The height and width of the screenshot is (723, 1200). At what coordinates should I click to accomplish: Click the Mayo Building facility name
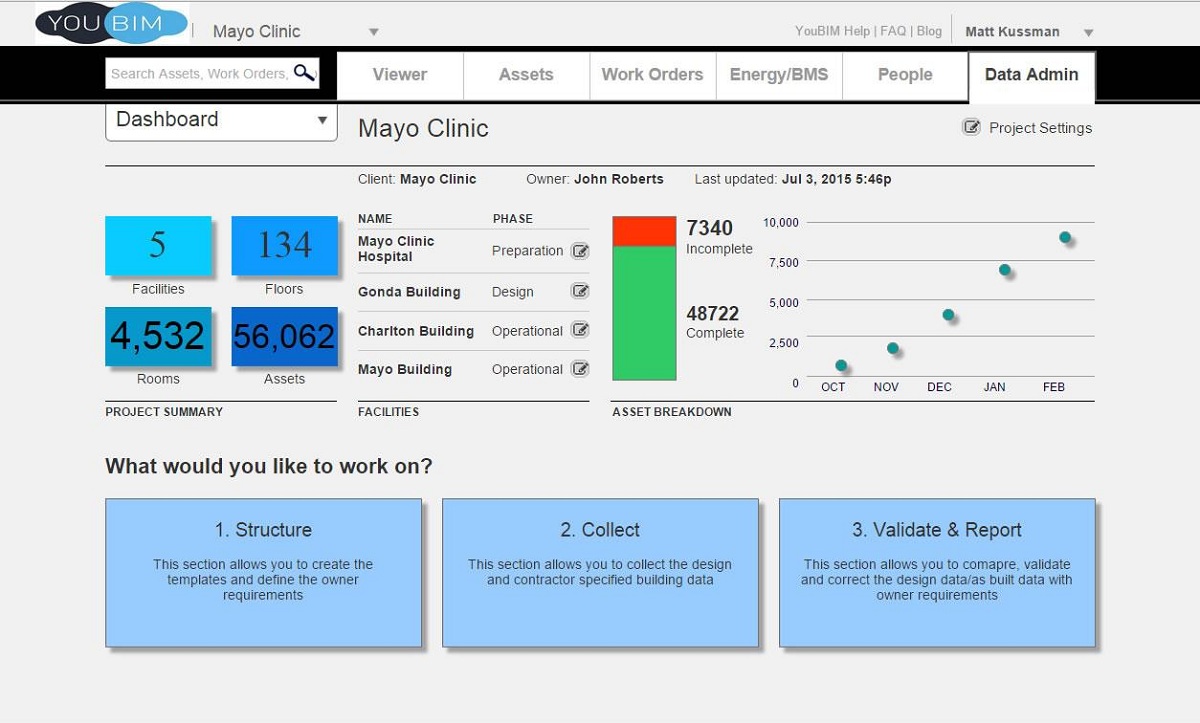tap(405, 370)
